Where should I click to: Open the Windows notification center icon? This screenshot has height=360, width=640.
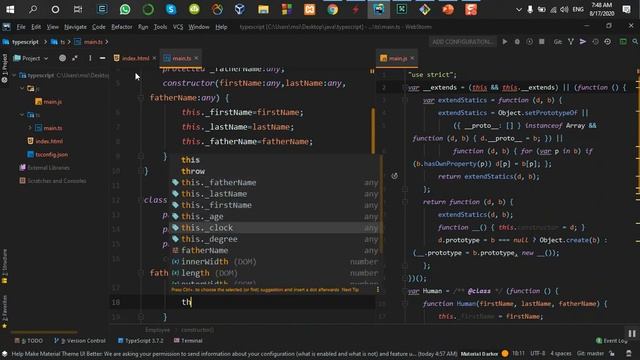click(x=627, y=9)
